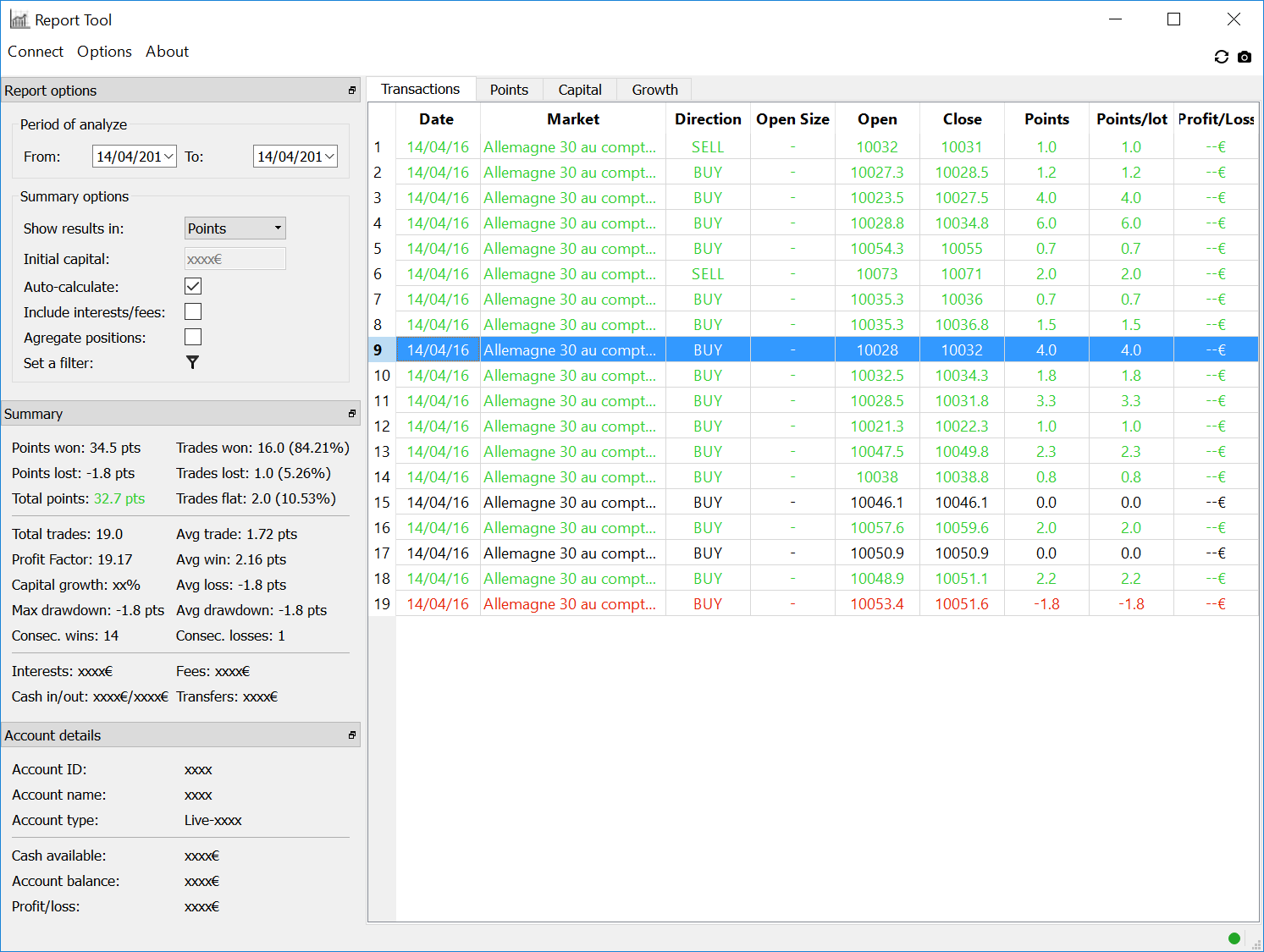
Task: Undock the Summary panel
Action: (352, 414)
